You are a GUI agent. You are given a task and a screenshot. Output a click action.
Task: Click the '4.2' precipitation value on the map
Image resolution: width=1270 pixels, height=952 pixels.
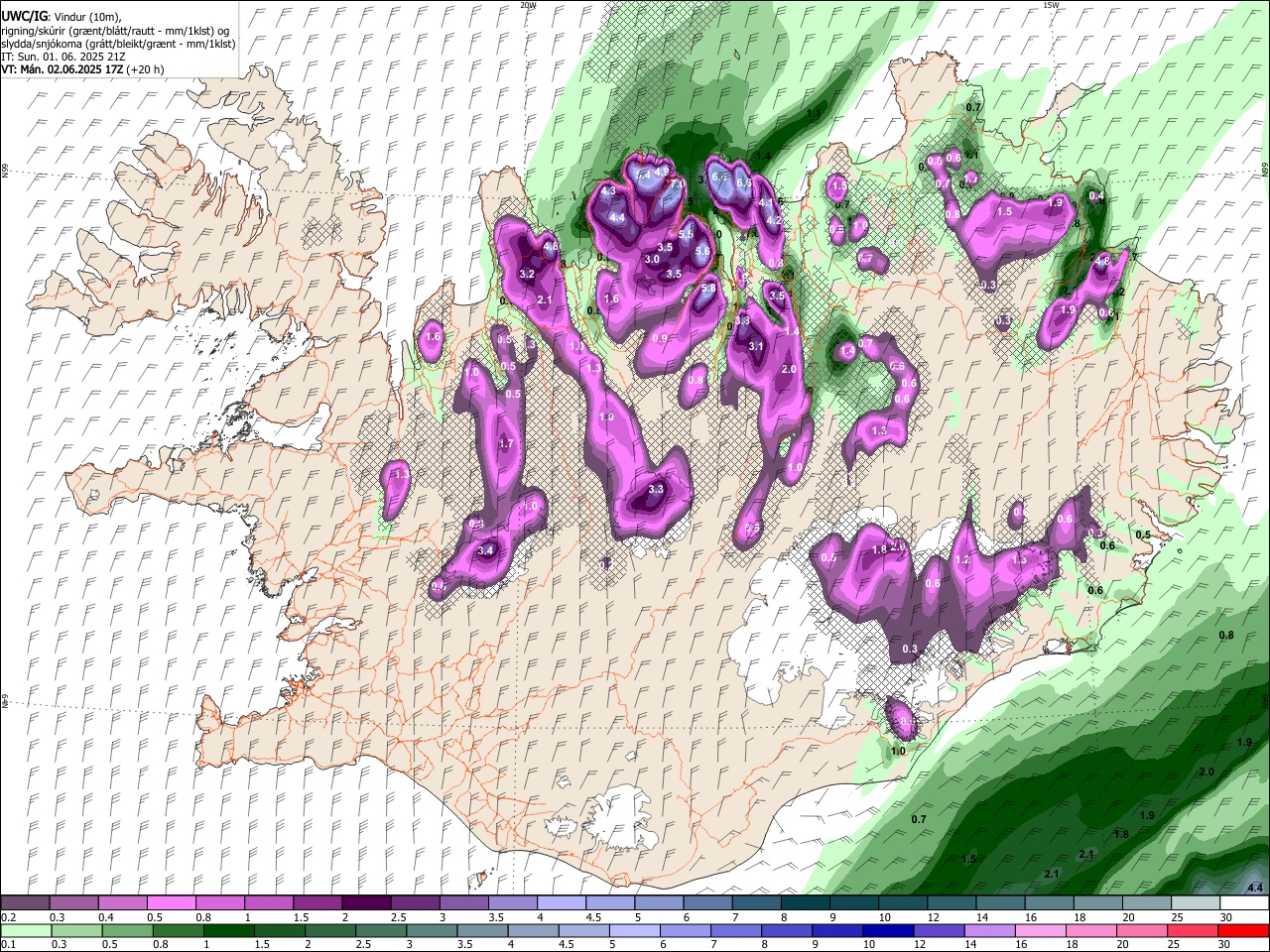click(x=774, y=220)
